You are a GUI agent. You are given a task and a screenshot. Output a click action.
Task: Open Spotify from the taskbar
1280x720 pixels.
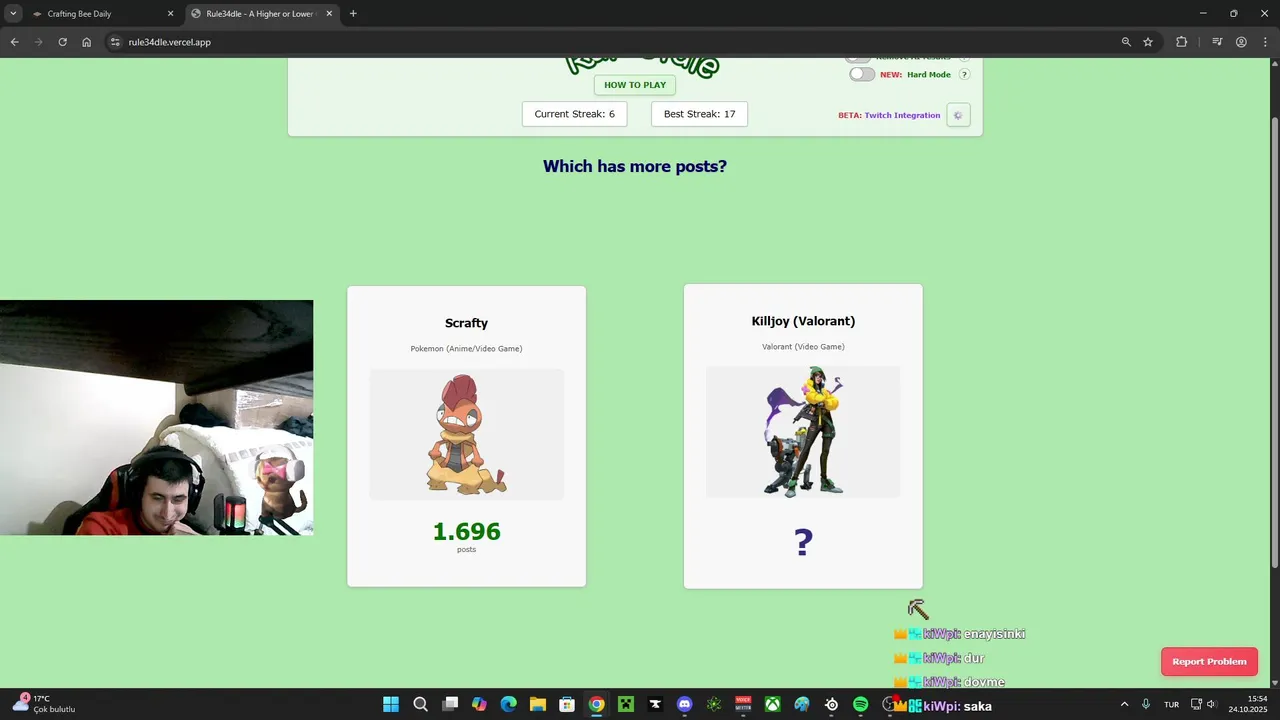(x=861, y=704)
